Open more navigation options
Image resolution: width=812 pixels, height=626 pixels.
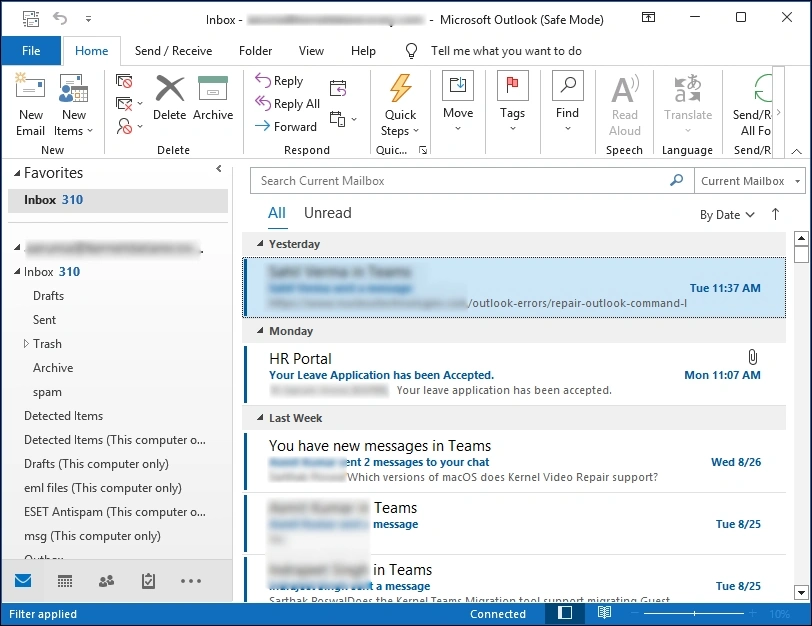tap(191, 581)
